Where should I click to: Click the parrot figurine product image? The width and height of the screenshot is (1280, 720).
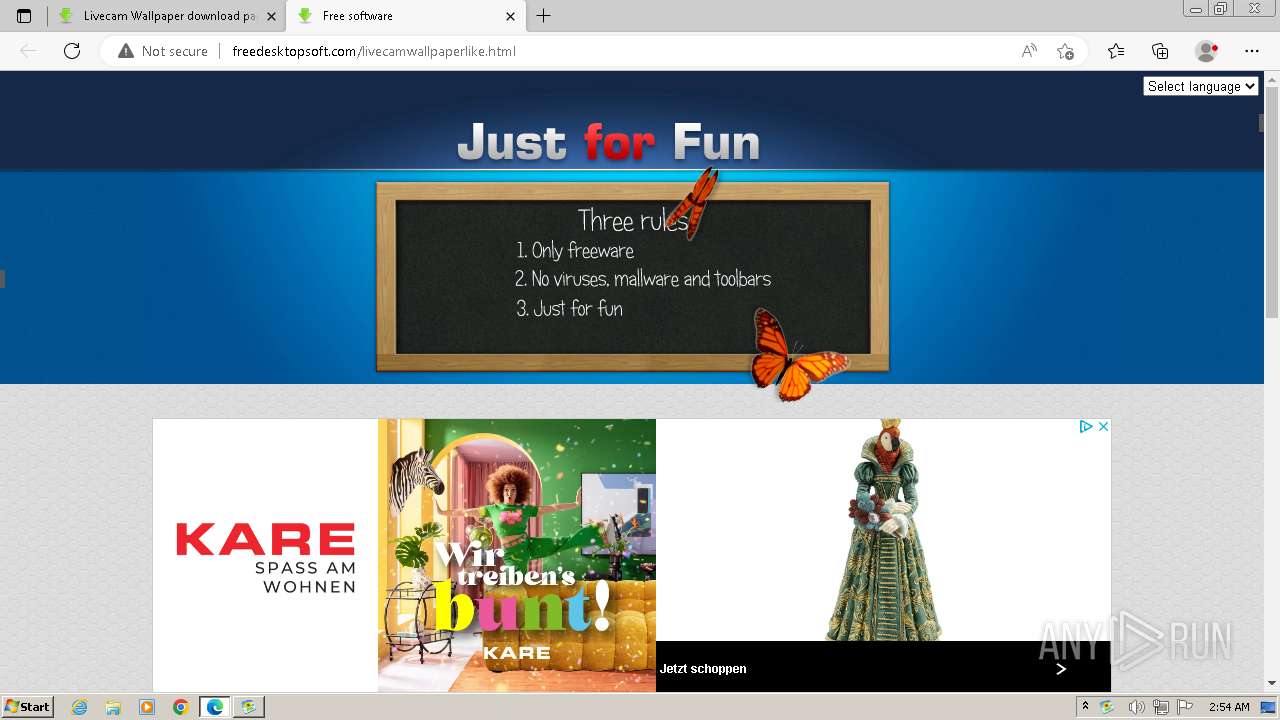click(x=884, y=530)
